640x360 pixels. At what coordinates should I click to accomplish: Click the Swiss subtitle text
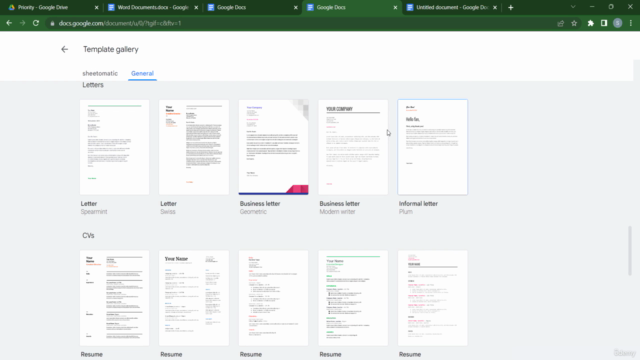(168, 212)
